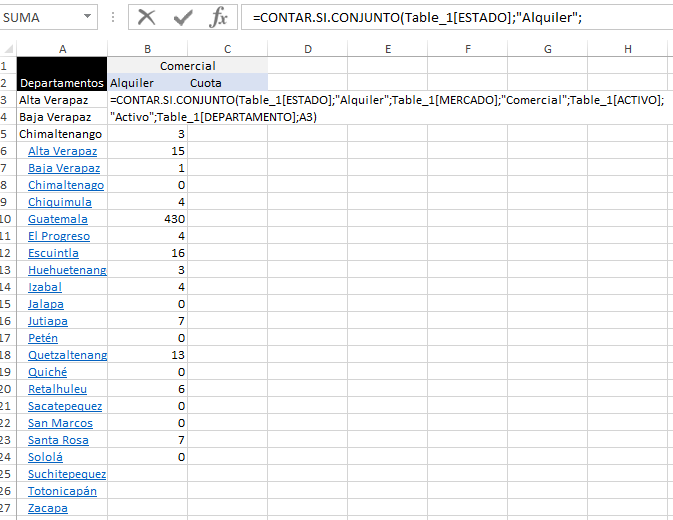Viewport: 673px width, 520px height.
Task: Open the Santa Rosa hyperlink
Action: point(58,440)
